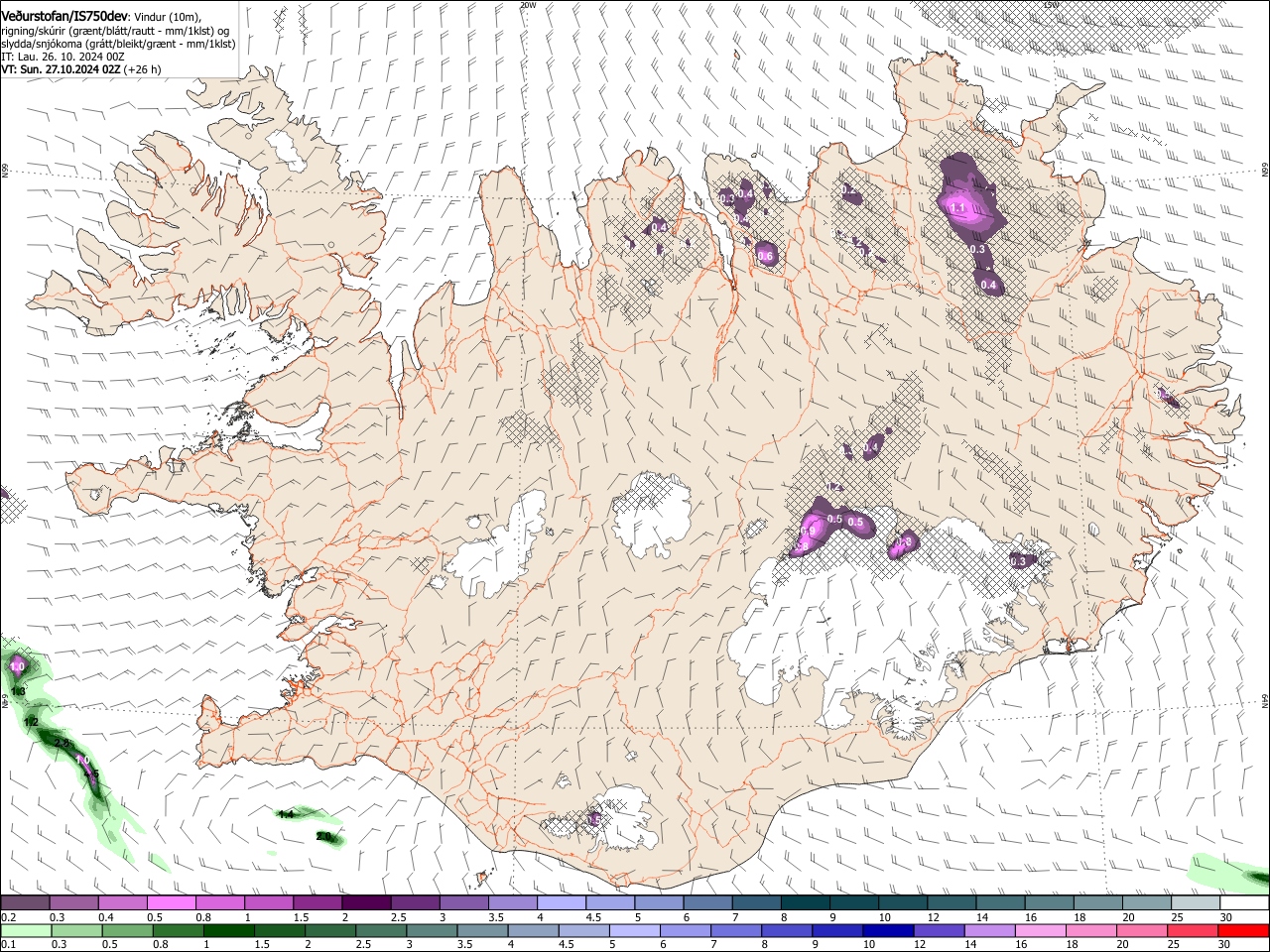Screen dimensions: 1270x952
Task: Pick purple-row swatch between 9 and 10
Action: pos(852,903)
